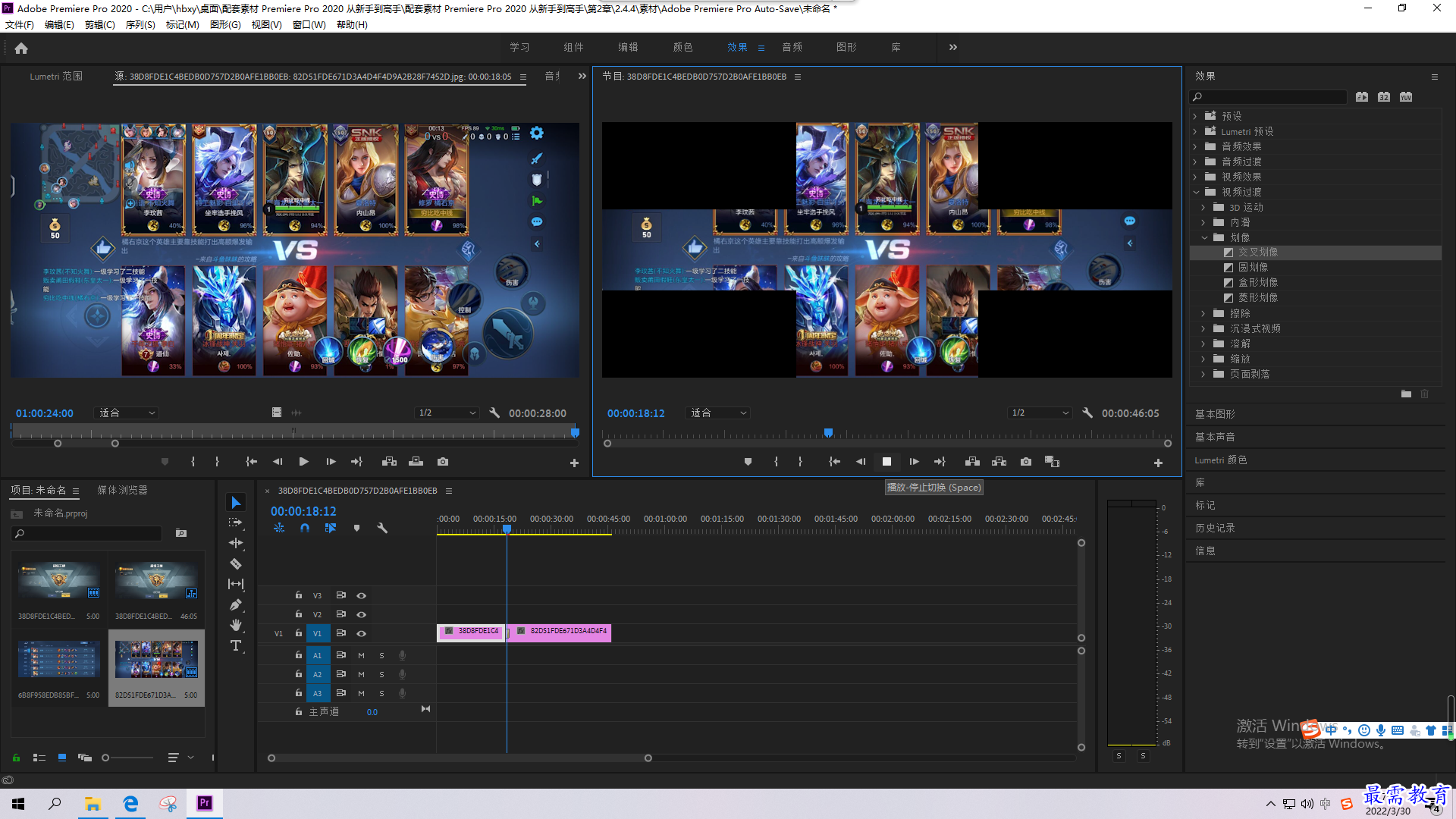Open Source monitor settings wrench

(x=494, y=413)
